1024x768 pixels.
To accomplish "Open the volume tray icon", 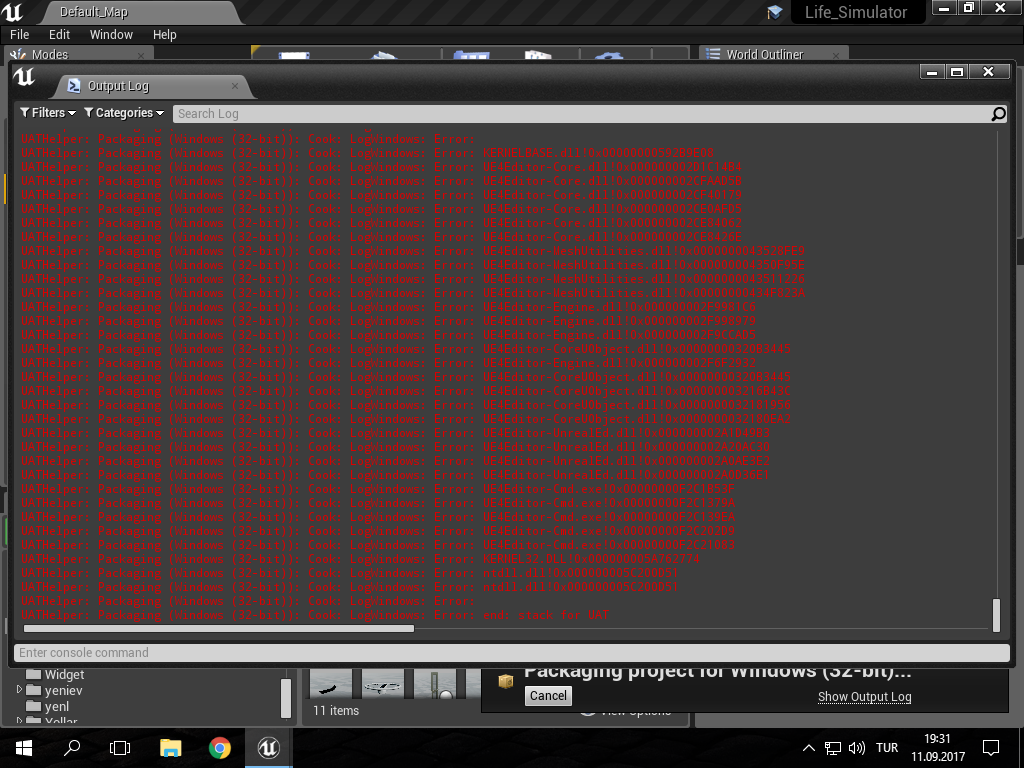I will 856,748.
